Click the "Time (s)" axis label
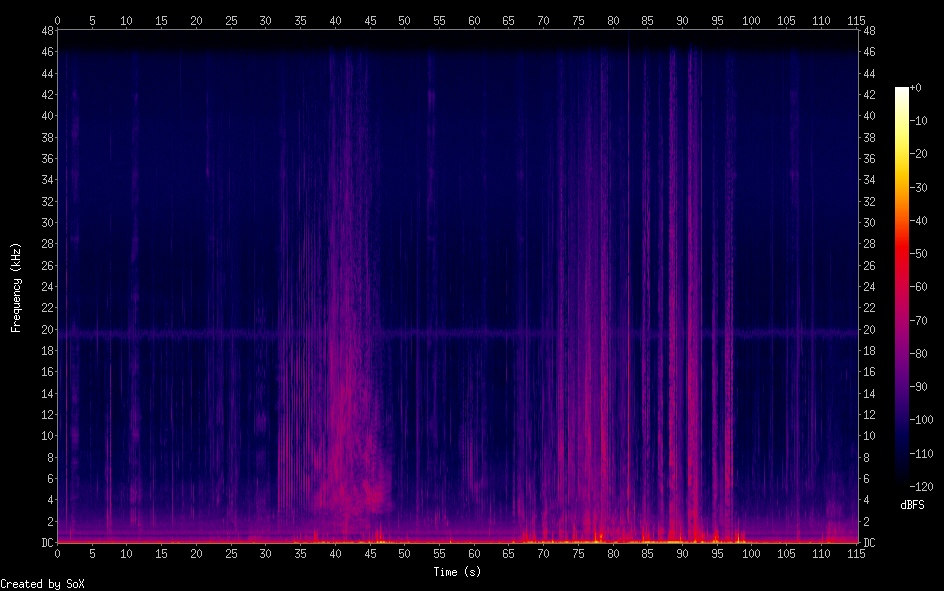The image size is (944, 591). pyautogui.click(x=456, y=571)
